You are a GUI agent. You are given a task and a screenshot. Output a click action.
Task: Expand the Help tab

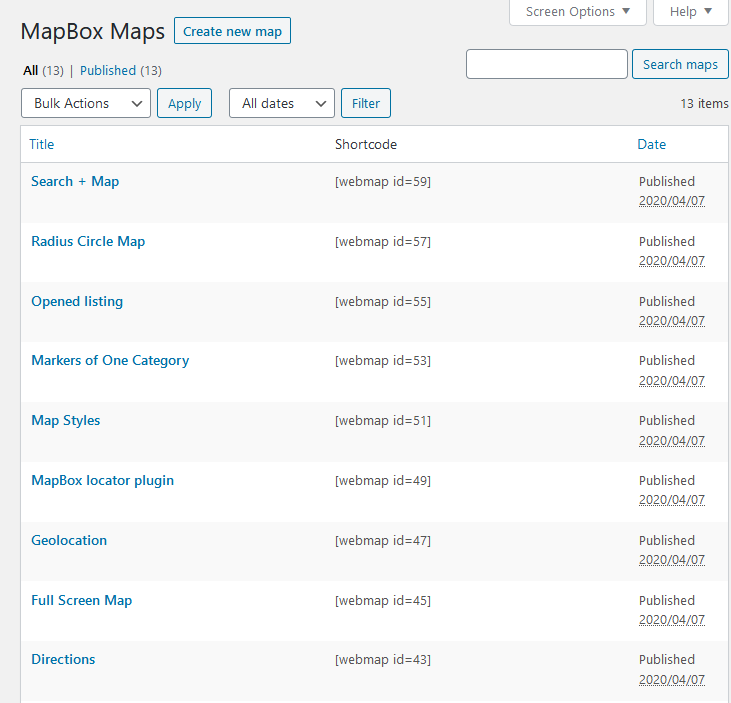coord(690,12)
